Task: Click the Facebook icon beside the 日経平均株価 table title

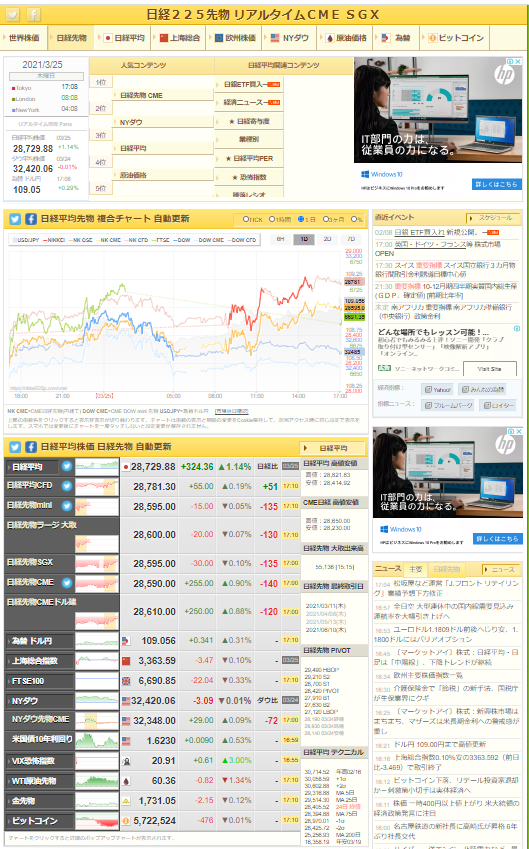Action: pos(31,447)
